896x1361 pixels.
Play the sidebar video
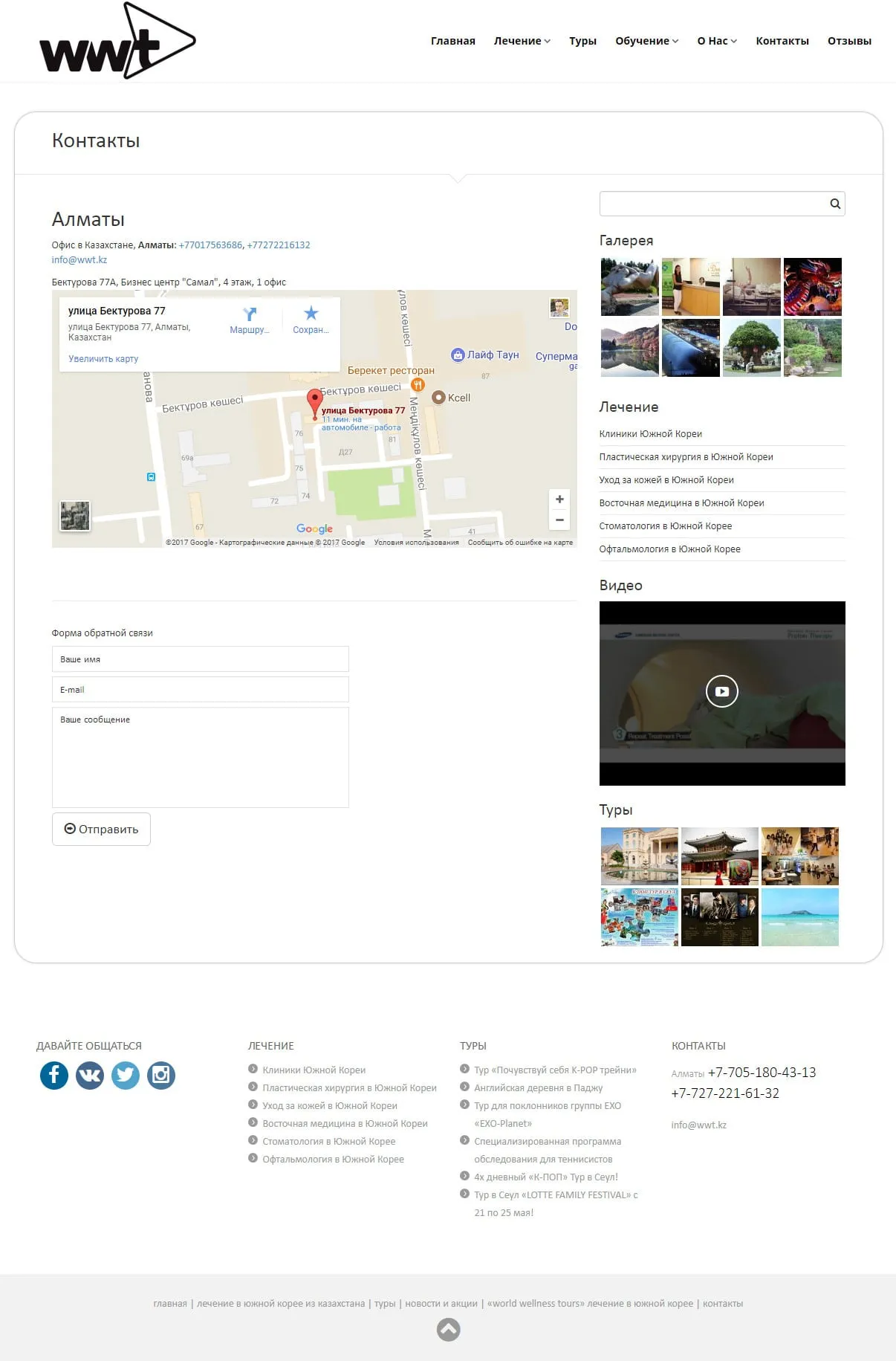pyautogui.click(x=721, y=691)
